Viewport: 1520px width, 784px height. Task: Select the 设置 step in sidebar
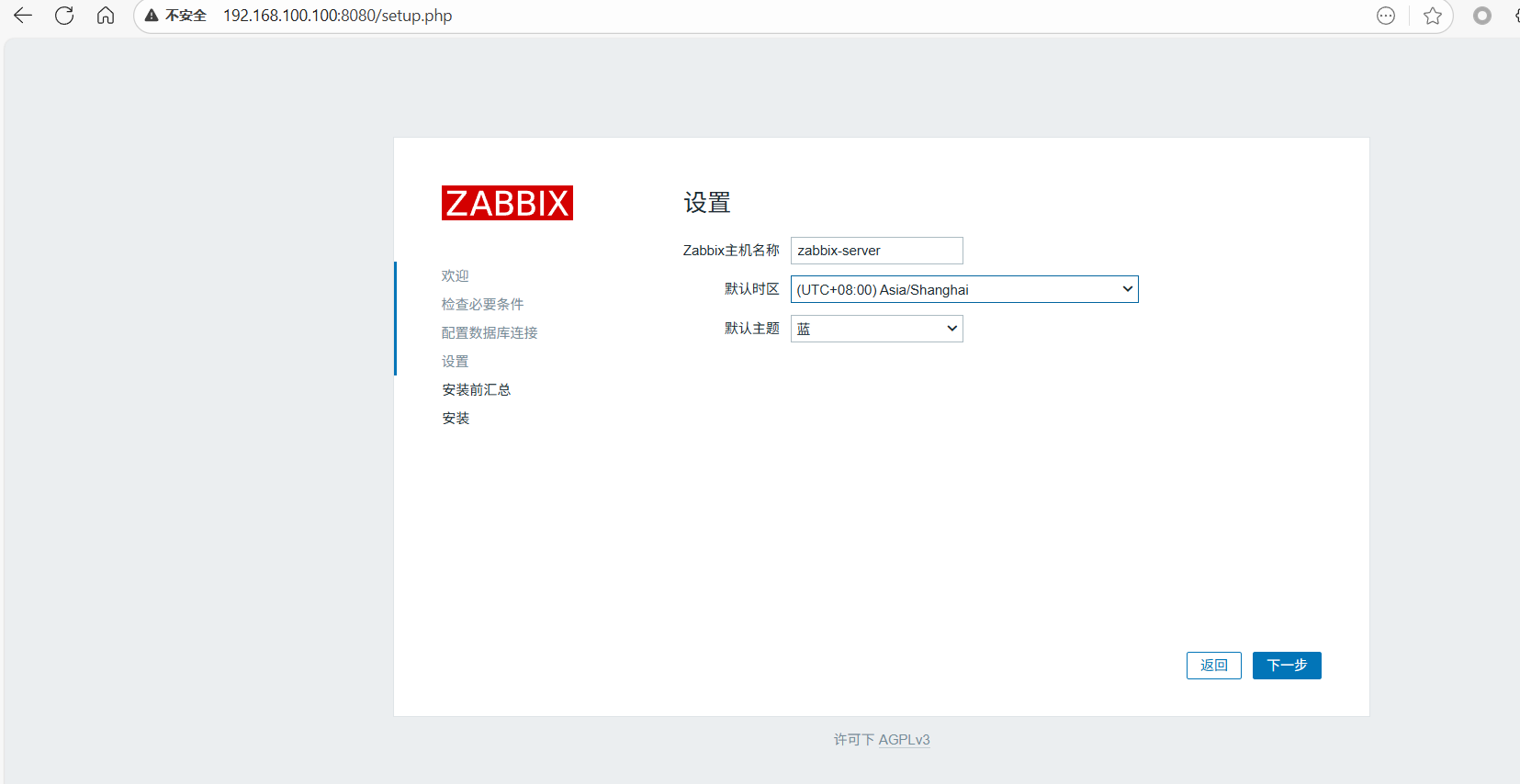click(x=455, y=361)
